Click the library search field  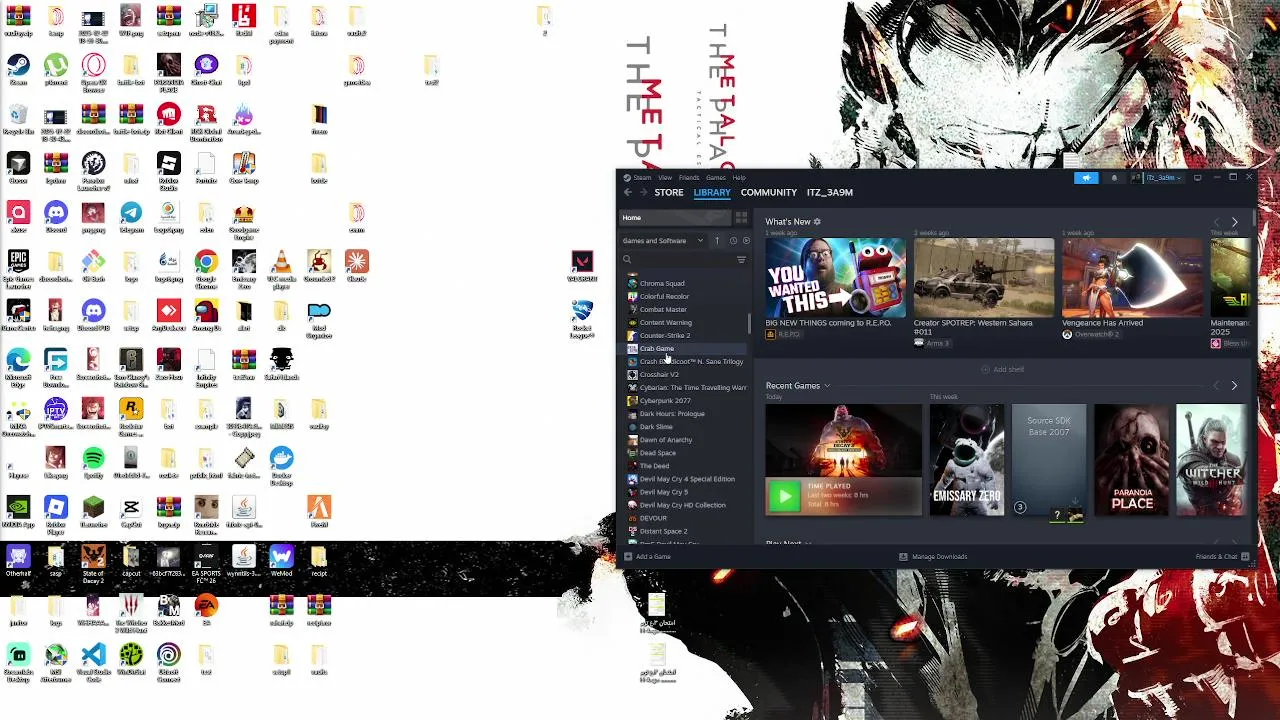678,259
